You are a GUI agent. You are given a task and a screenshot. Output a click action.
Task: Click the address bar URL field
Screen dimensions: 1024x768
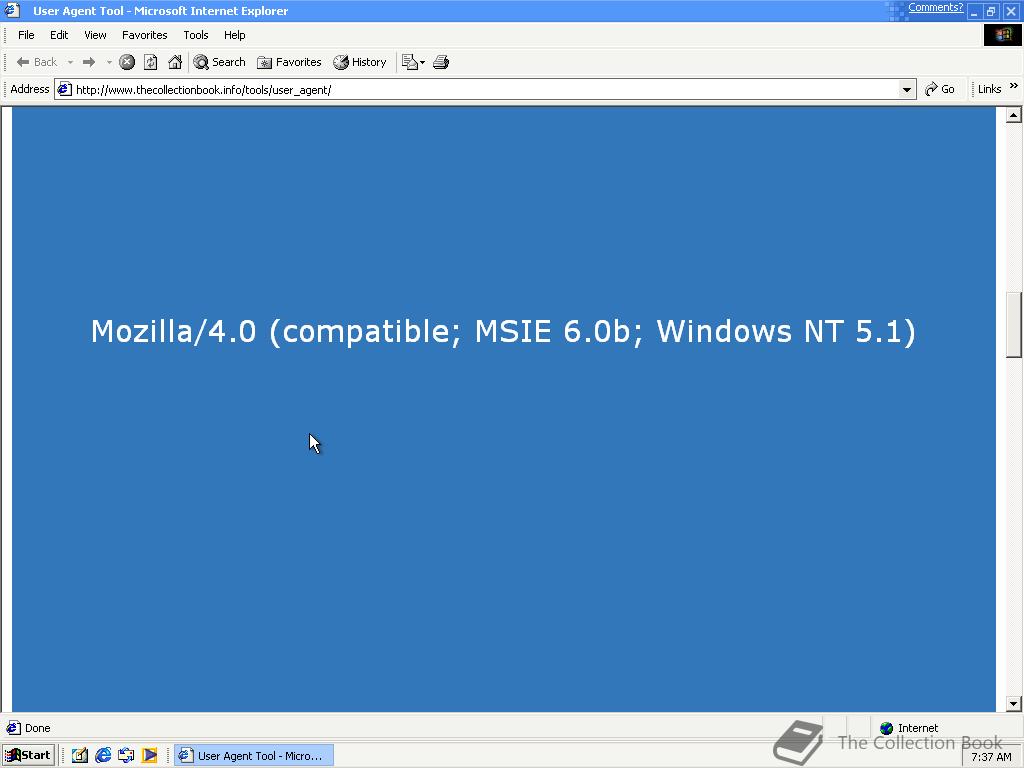[x=485, y=89]
